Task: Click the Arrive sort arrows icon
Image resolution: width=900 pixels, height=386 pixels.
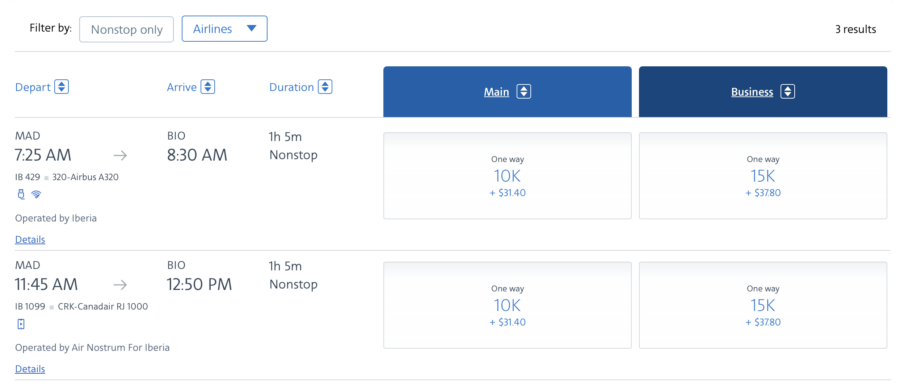Action: click(208, 87)
